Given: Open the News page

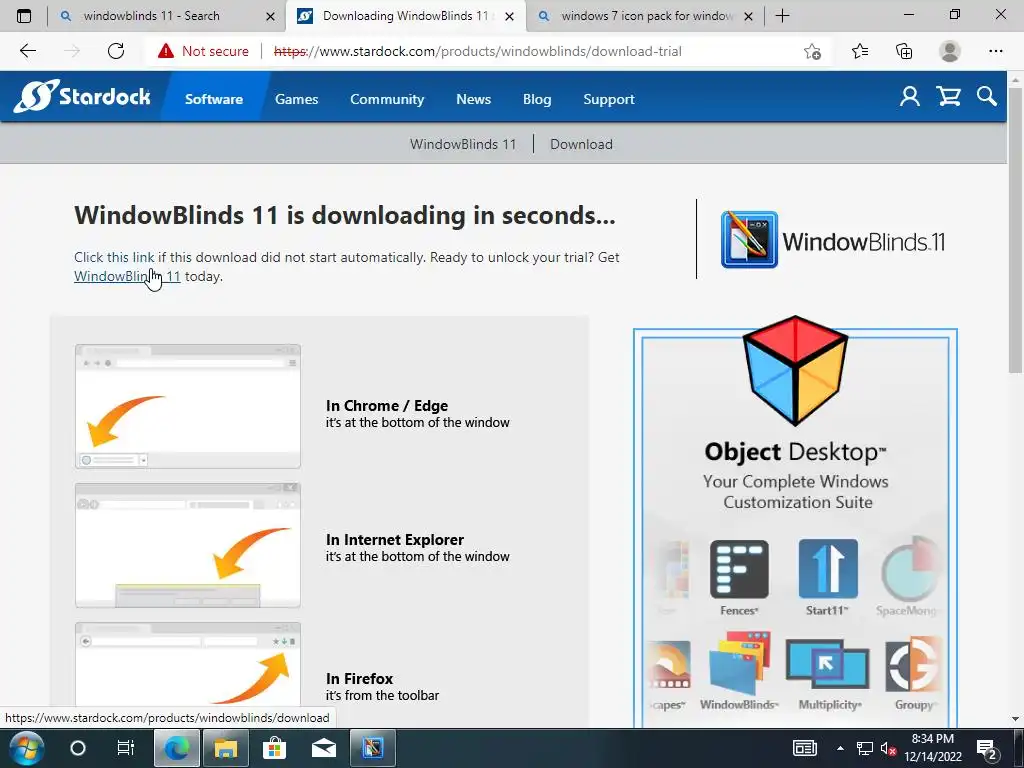Looking at the screenshot, I should coord(473,99).
